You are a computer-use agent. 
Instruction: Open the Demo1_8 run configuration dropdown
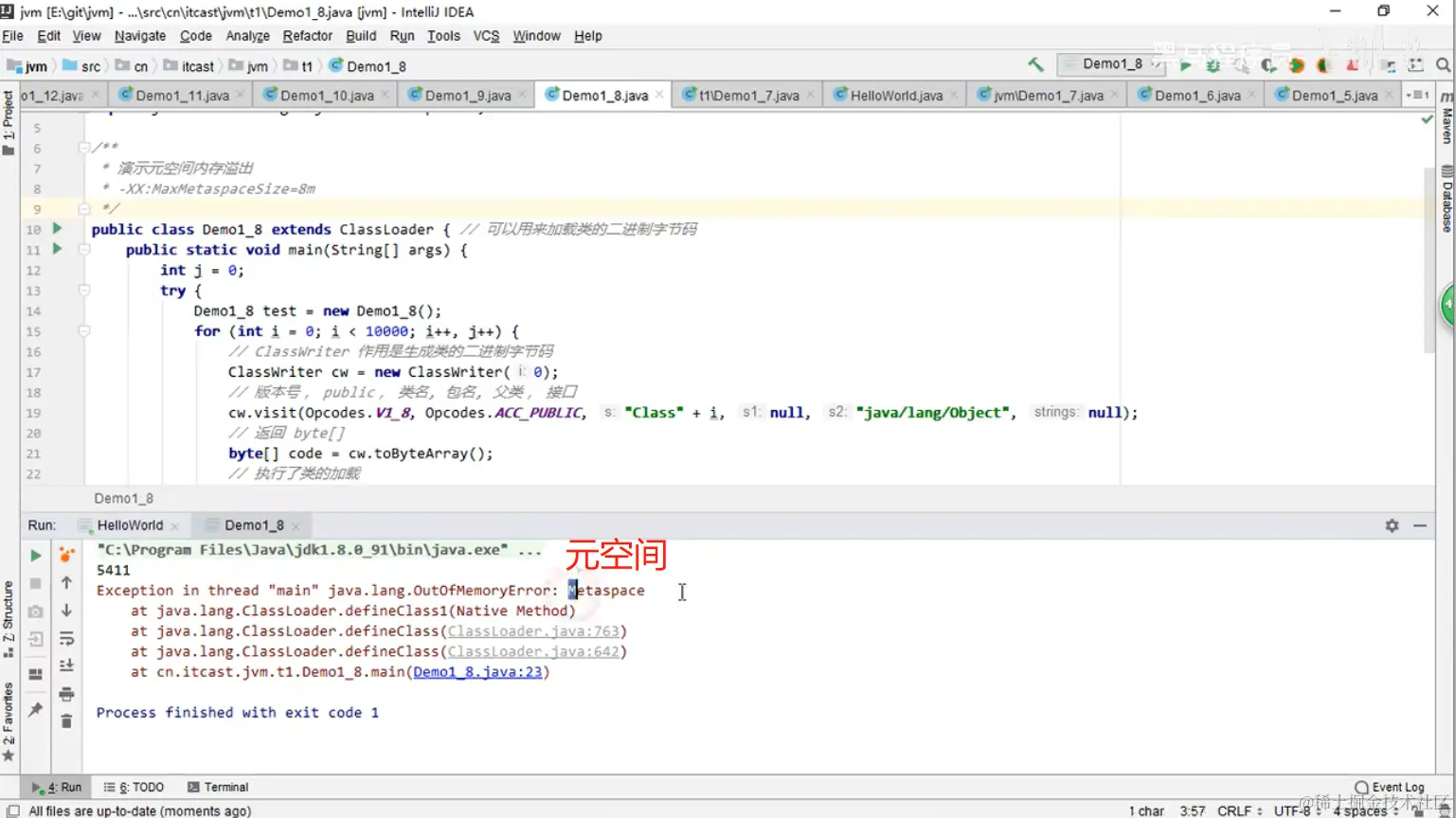pyautogui.click(x=1111, y=64)
